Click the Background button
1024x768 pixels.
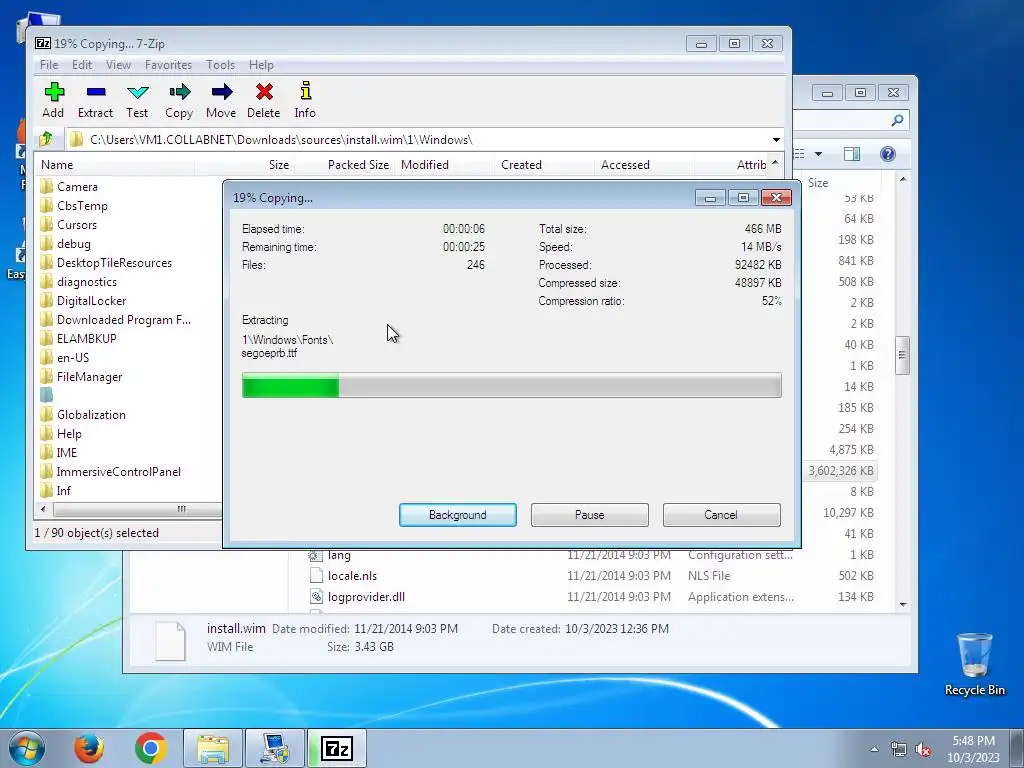458,515
